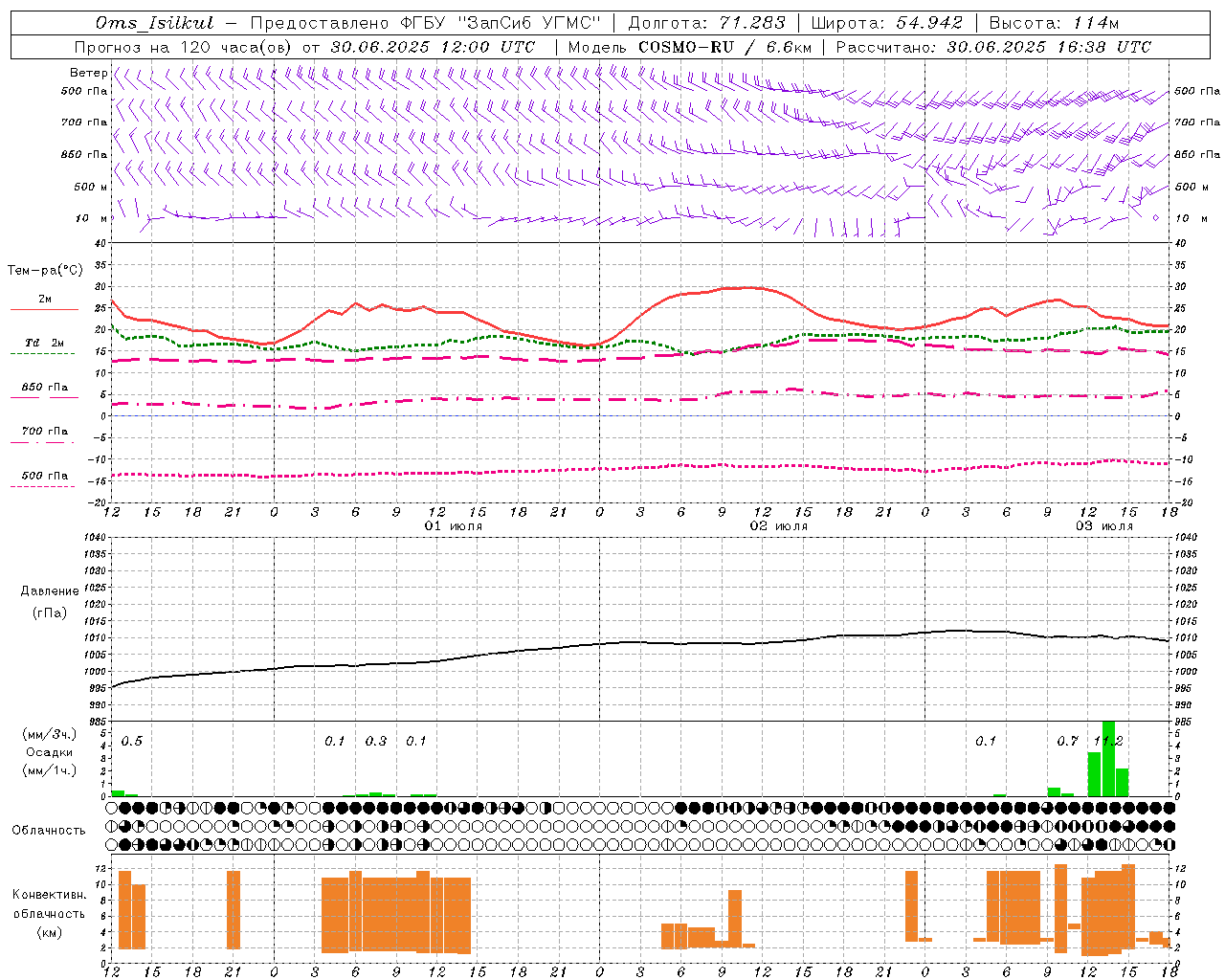1225x980 pixels.
Task: Click the (мм/1ч.) unit label
Action: 50,770
